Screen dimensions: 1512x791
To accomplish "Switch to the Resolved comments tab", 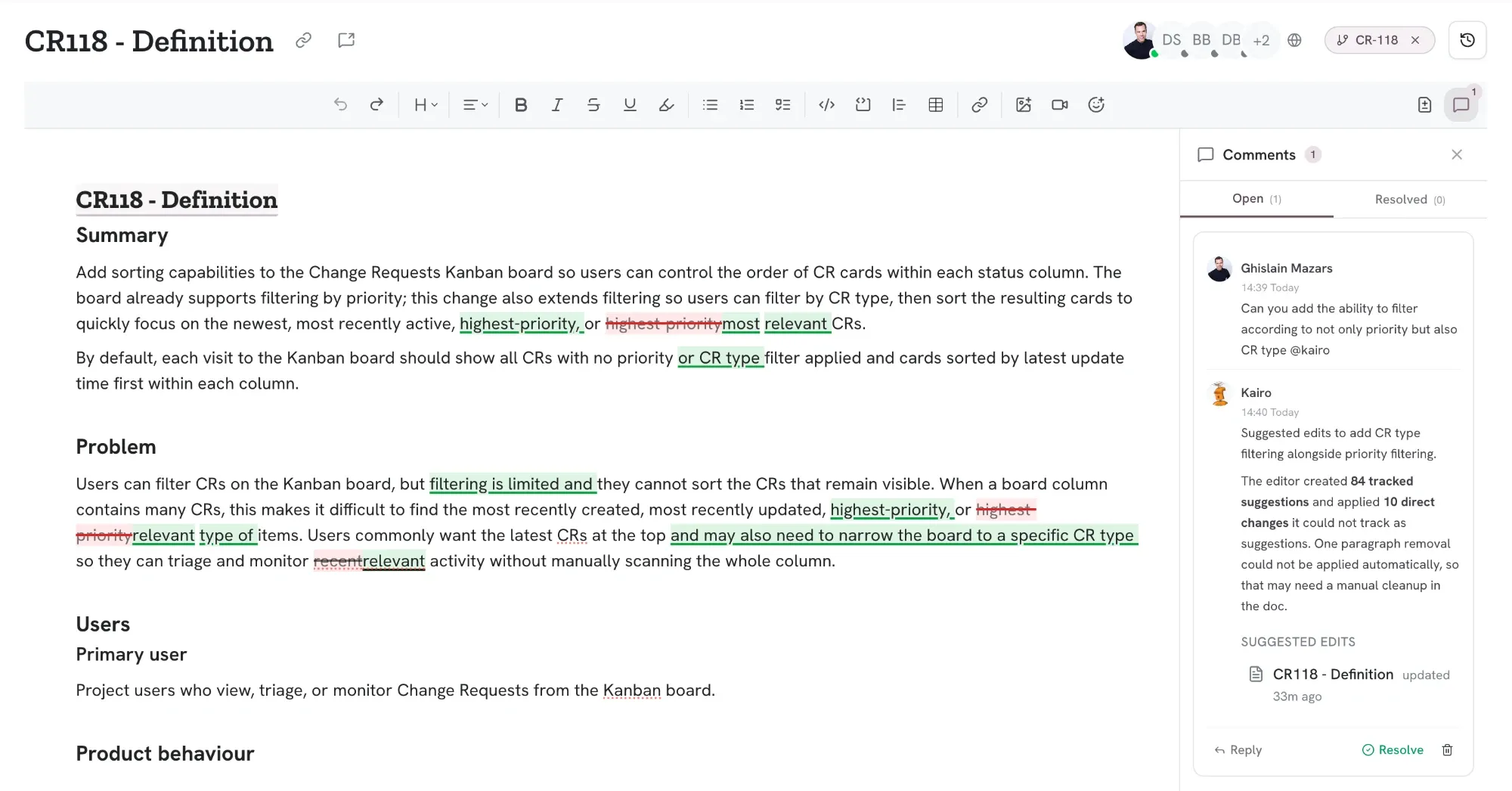I will pos(1410,200).
